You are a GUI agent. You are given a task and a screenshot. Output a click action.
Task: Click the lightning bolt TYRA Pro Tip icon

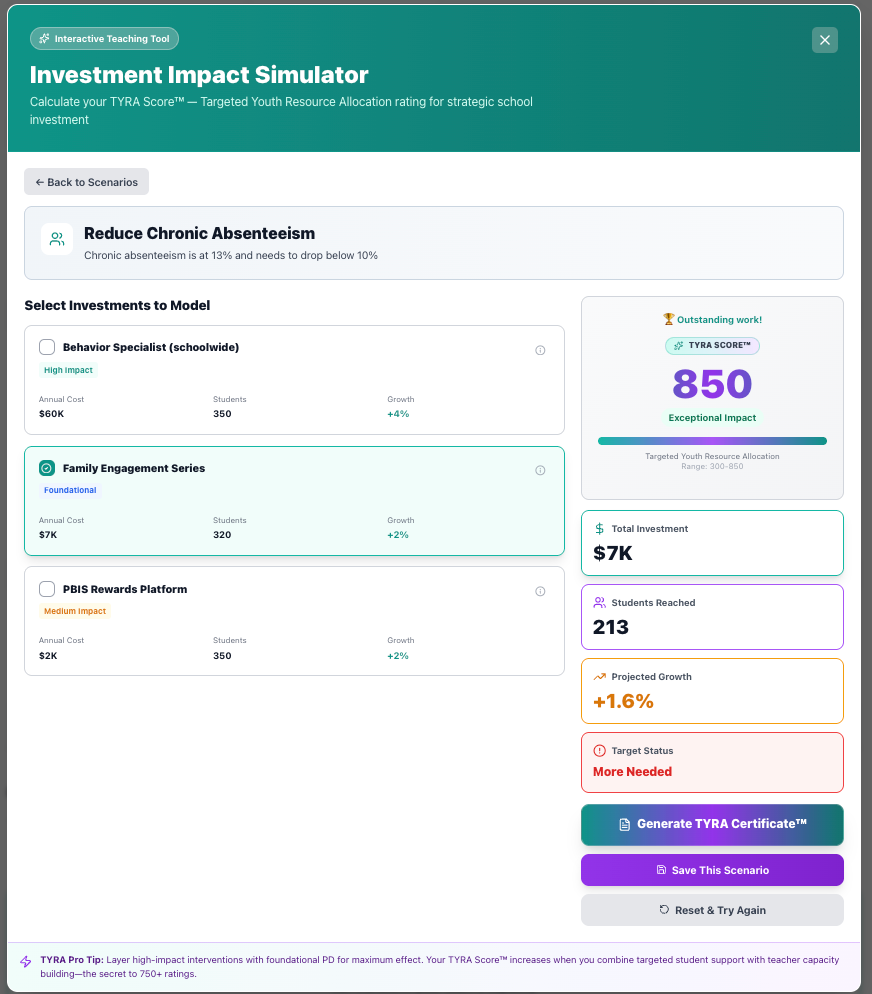(x=26, y=962)
